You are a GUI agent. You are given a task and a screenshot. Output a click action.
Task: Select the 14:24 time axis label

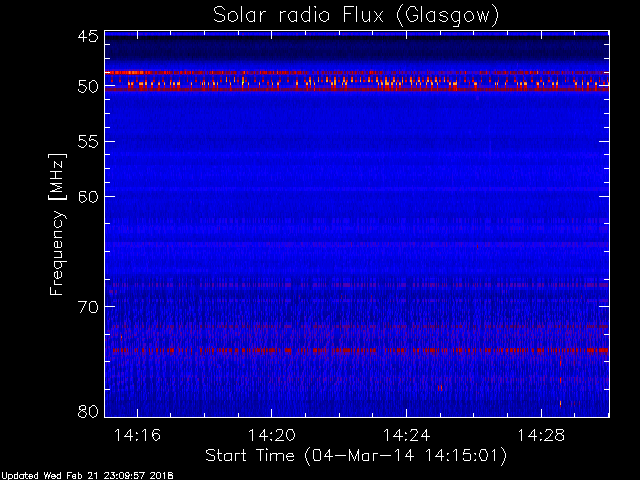tap(406, 435)
